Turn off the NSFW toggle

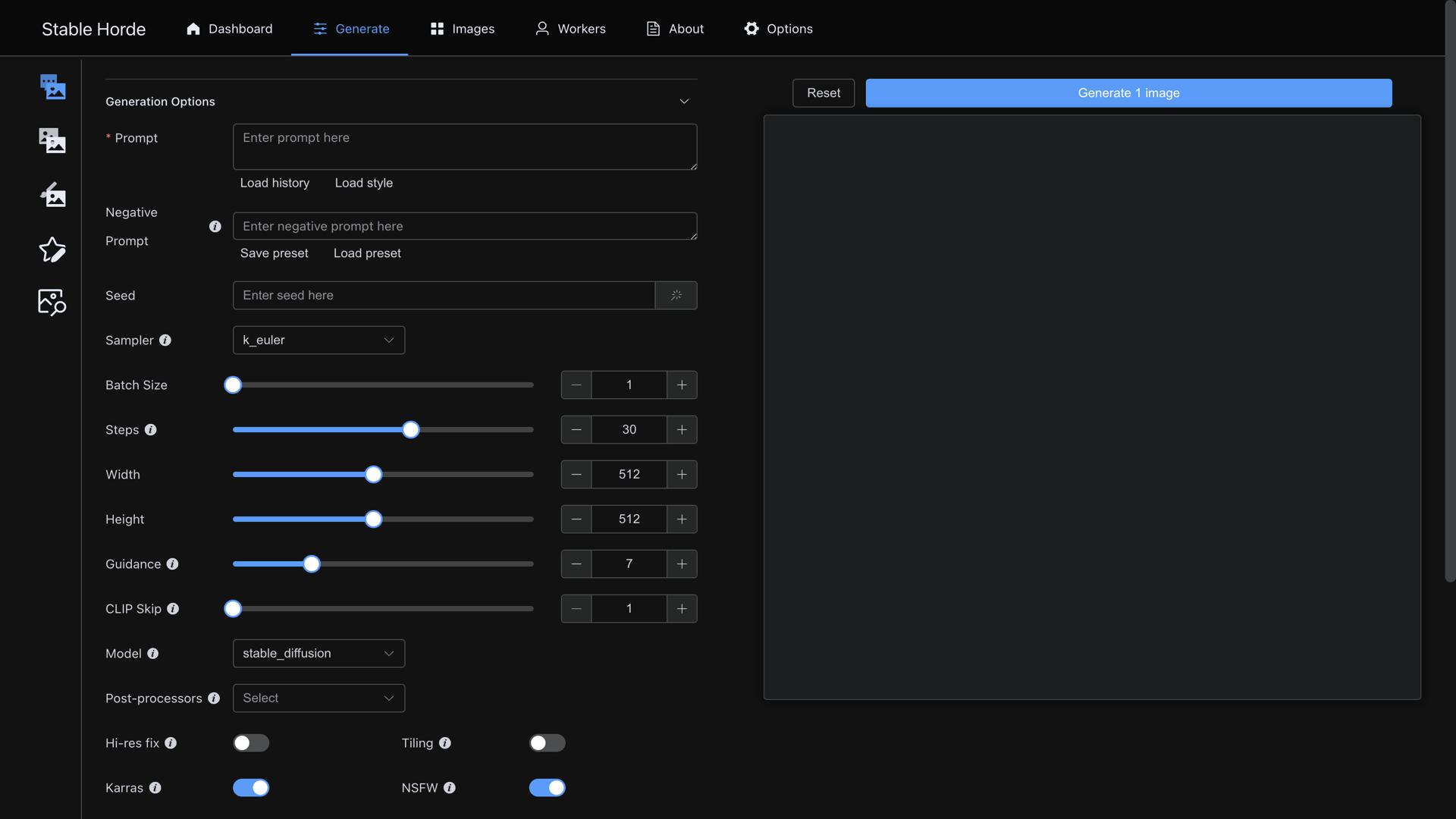548,787
